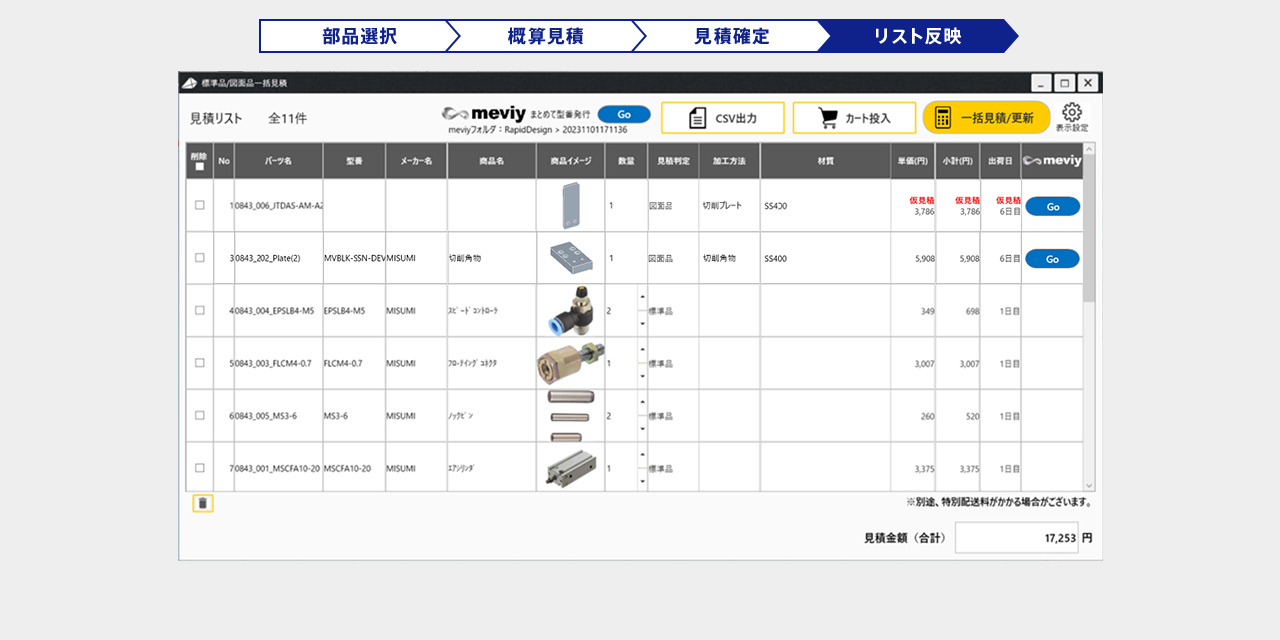Click the application logo in the title bar

coord(189,82)
